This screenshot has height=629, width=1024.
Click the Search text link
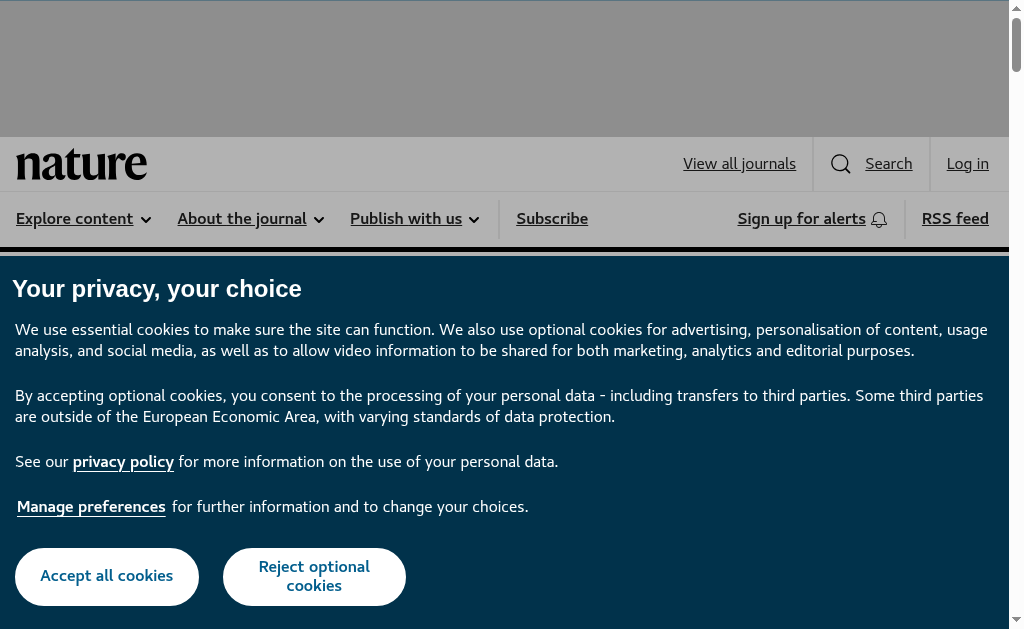click(x=889, y=164)
